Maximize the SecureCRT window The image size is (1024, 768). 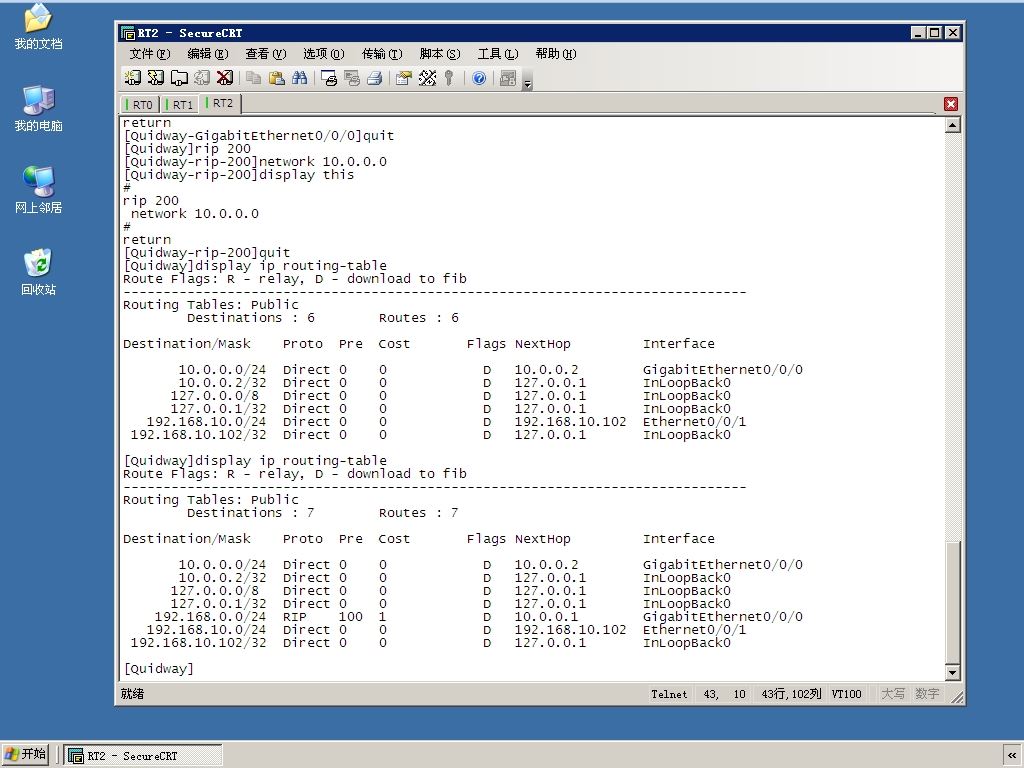(x=935, y=33)
